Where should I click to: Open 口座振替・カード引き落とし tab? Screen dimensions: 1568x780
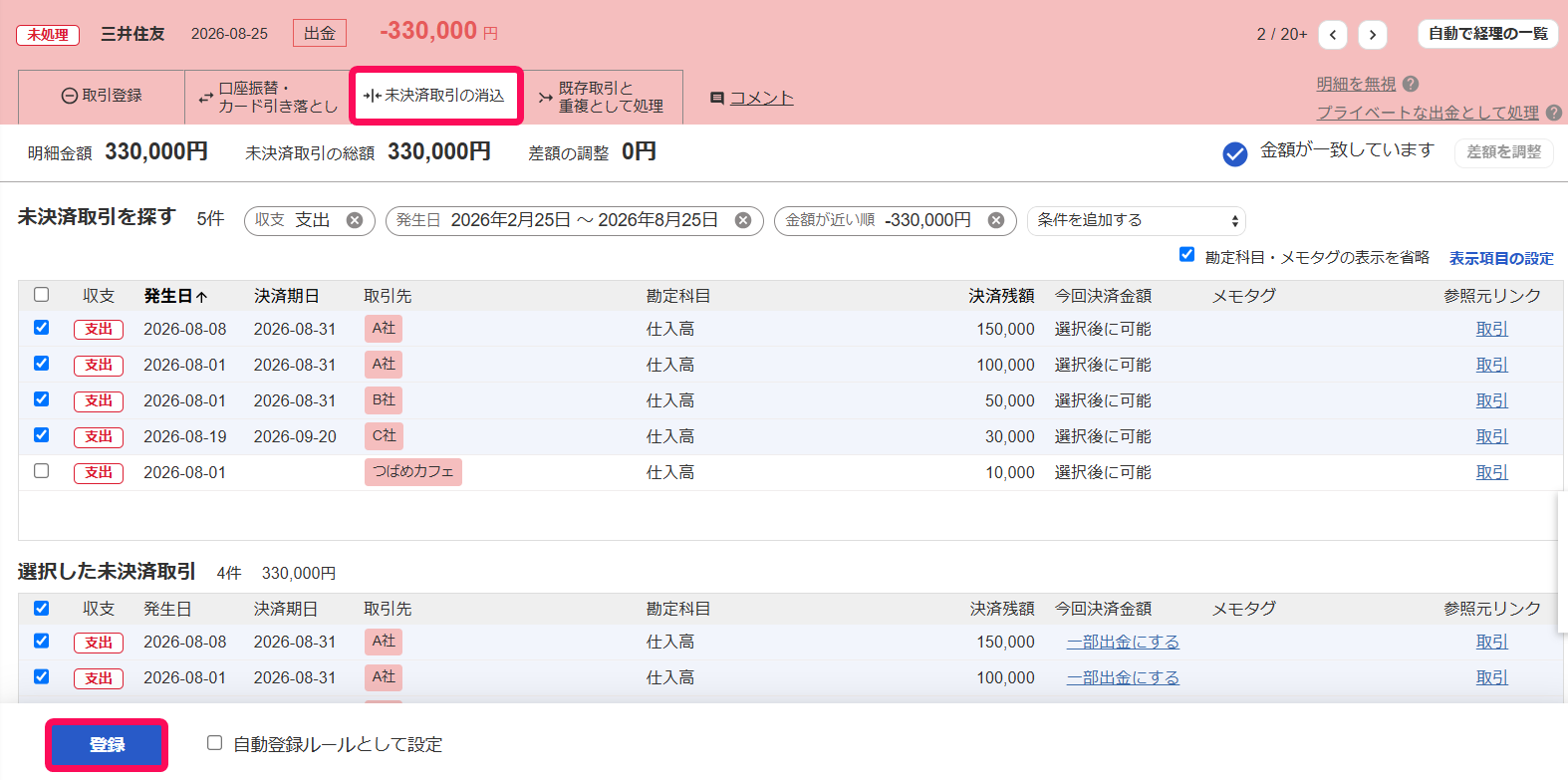268,97
